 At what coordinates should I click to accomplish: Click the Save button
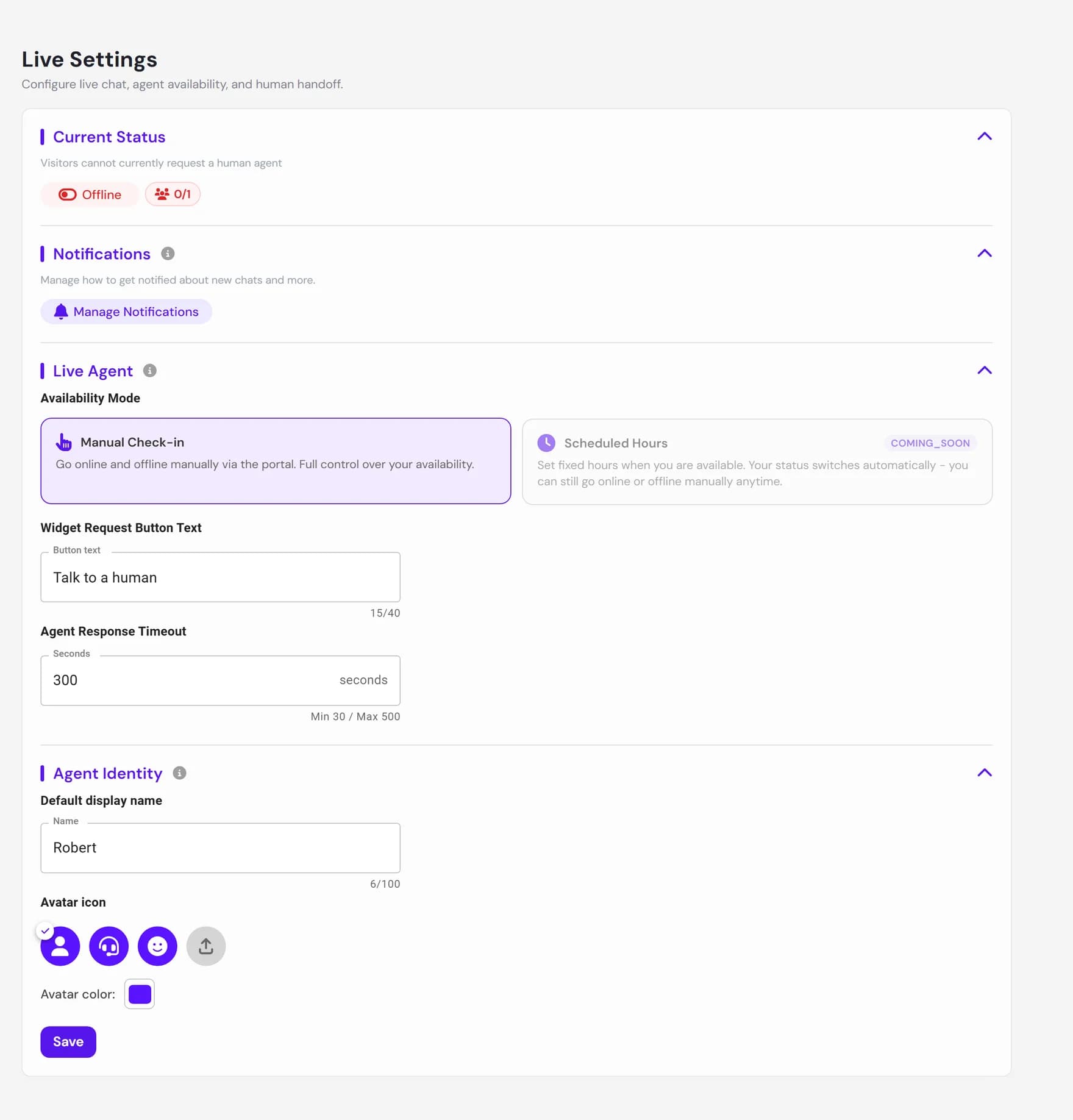point(68,1042)
